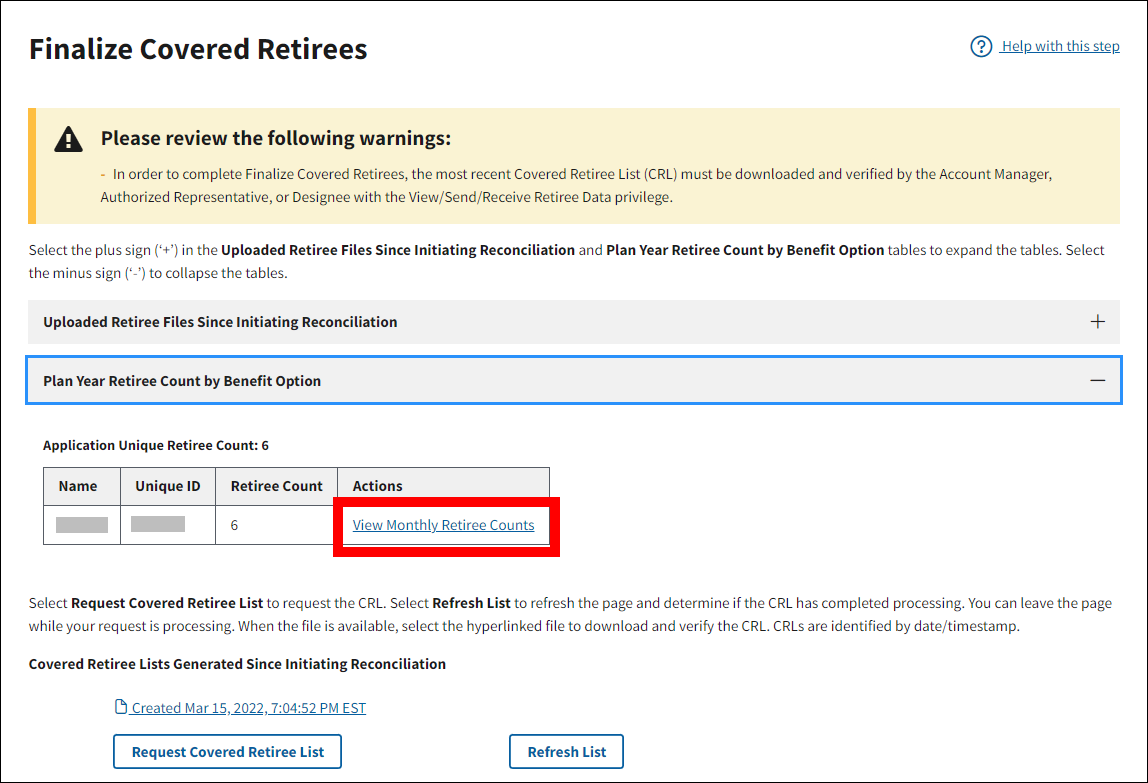Screen dimensions: 1148x783
Task: Click the 'Finalize Covered Retirees' page heading
Action: (198, 49)
